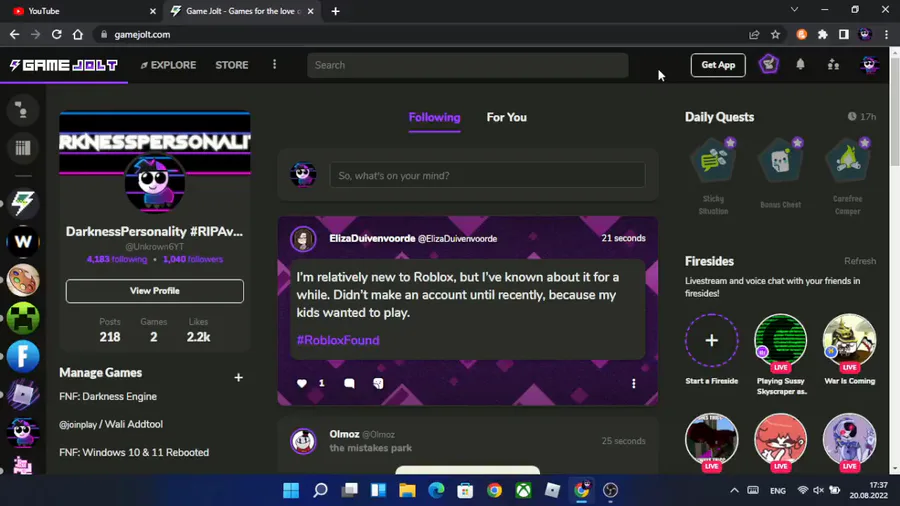This screenshot has height=506, width=900.
Task: Open the Game Jolt lightning community icon
Action: 23,203
